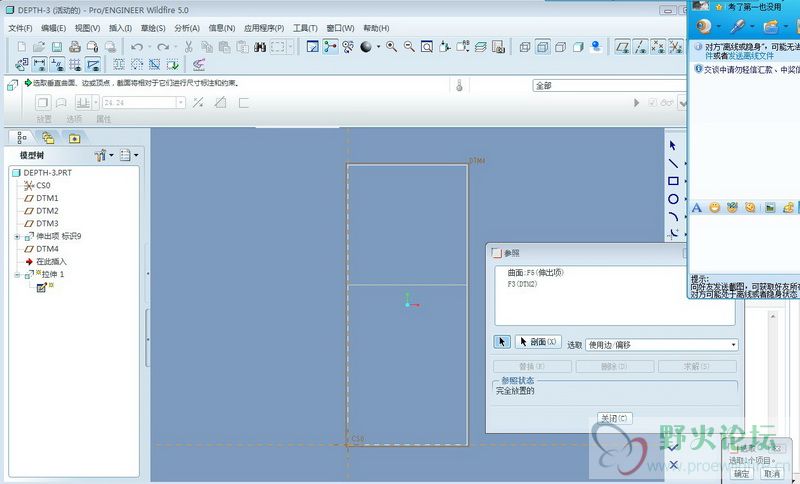Open the 视图(V) menu
Screen dimensions: 800x484
87,28
